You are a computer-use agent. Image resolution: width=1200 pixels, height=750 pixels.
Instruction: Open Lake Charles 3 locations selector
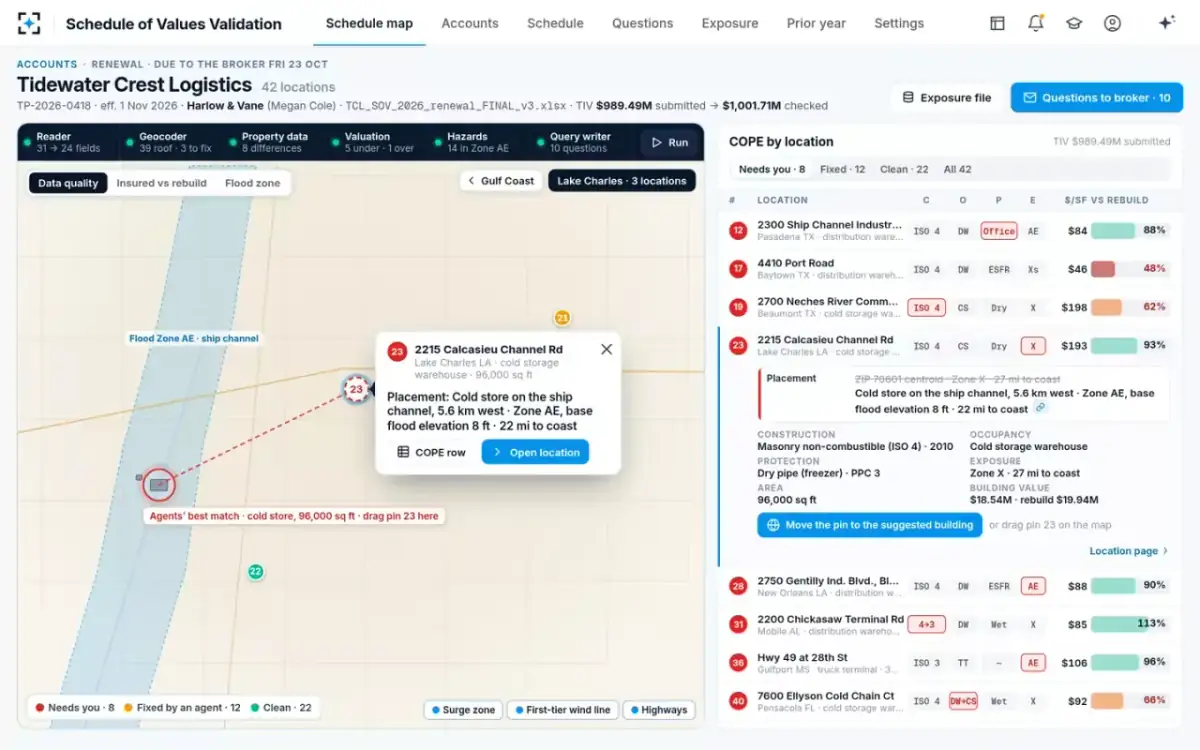pos(621,181)
